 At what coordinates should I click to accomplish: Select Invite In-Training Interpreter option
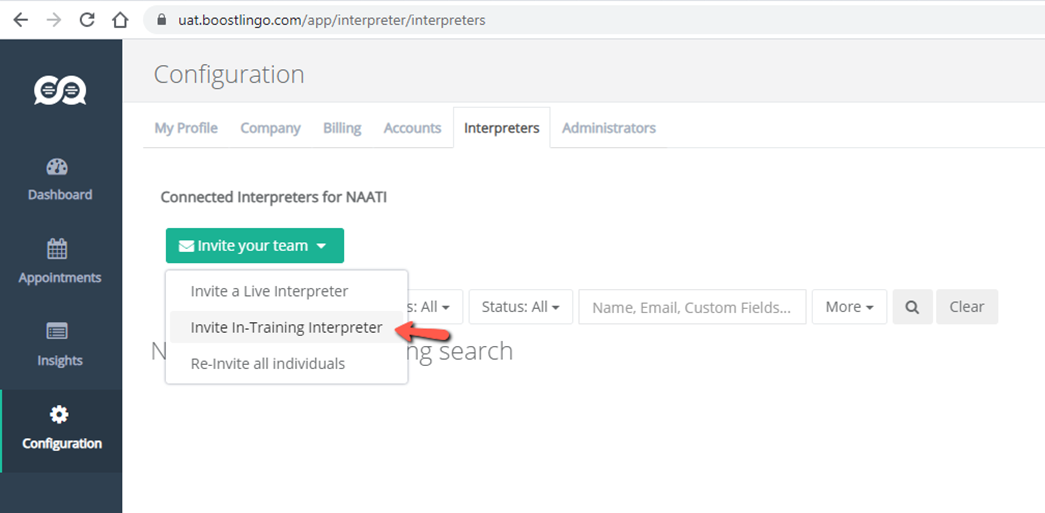[x=286, y=327]
